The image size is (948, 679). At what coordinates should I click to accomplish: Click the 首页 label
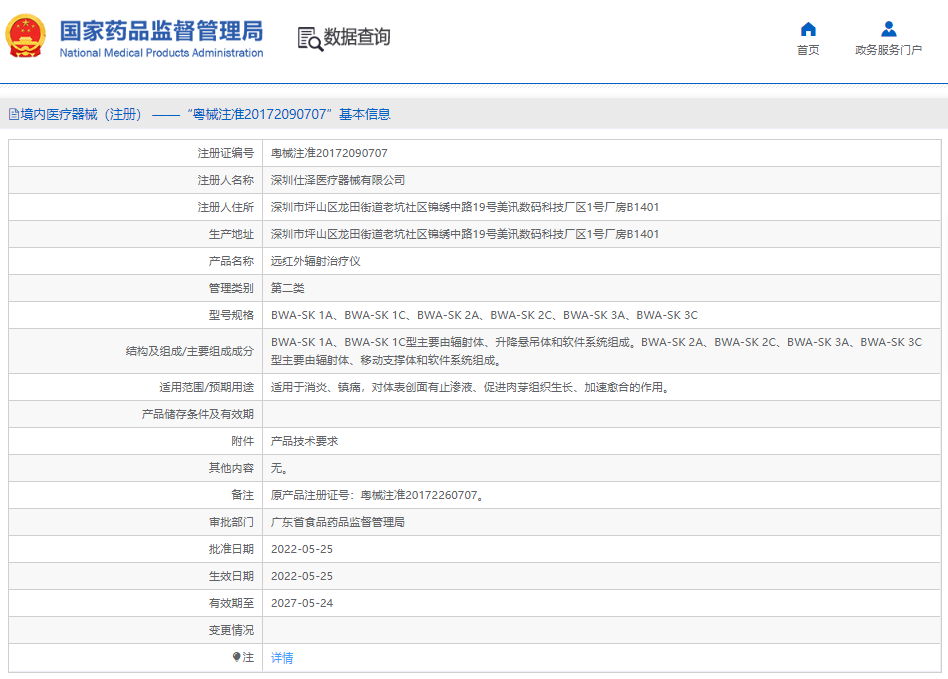808,50
